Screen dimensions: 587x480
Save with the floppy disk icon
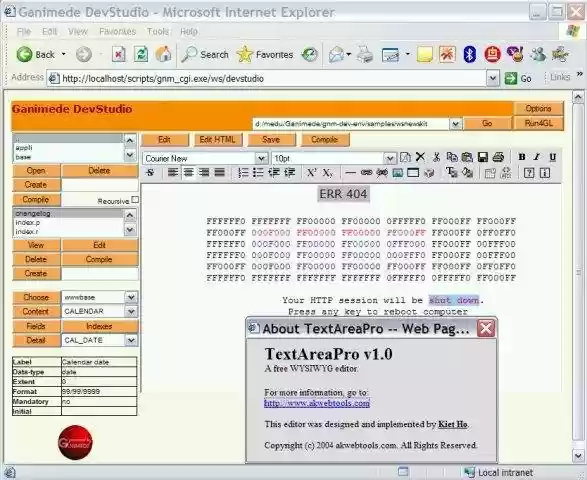tap(483, 157)
